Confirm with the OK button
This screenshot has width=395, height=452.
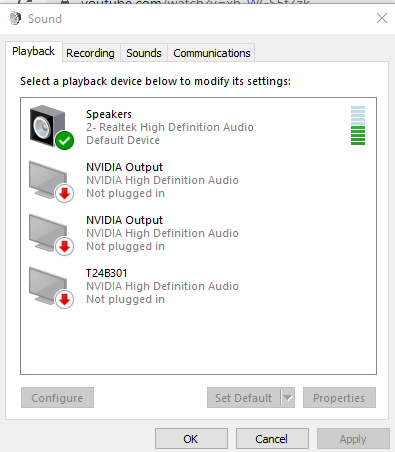(191, 439)
